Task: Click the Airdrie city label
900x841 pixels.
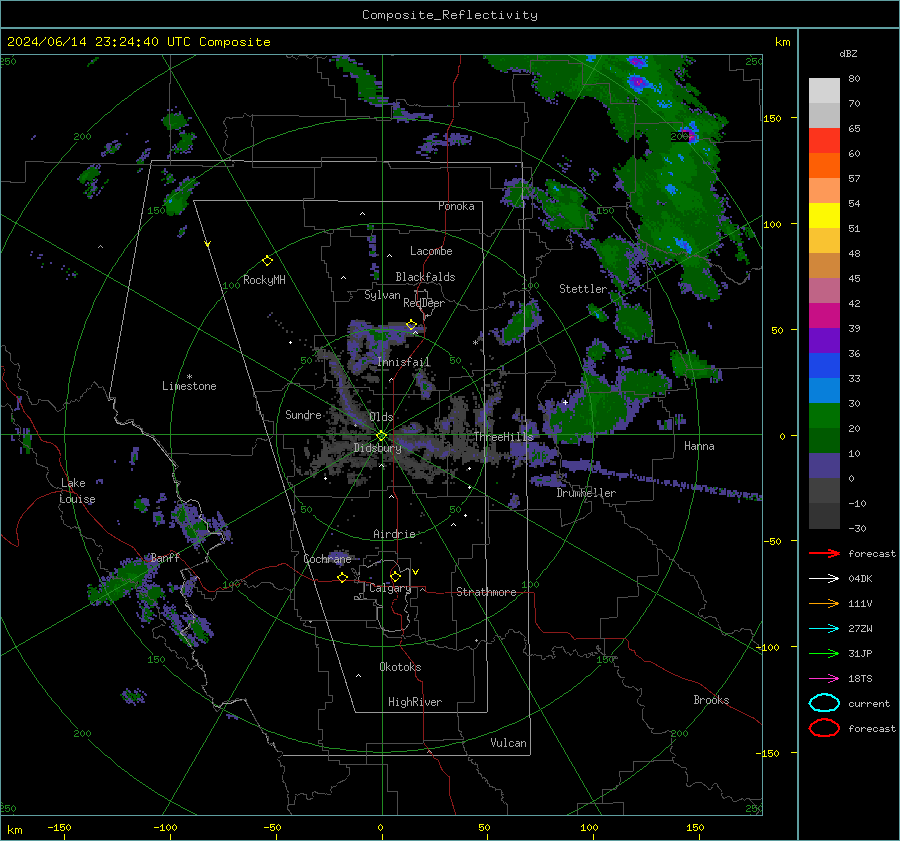Action: [x=394, y=534]
